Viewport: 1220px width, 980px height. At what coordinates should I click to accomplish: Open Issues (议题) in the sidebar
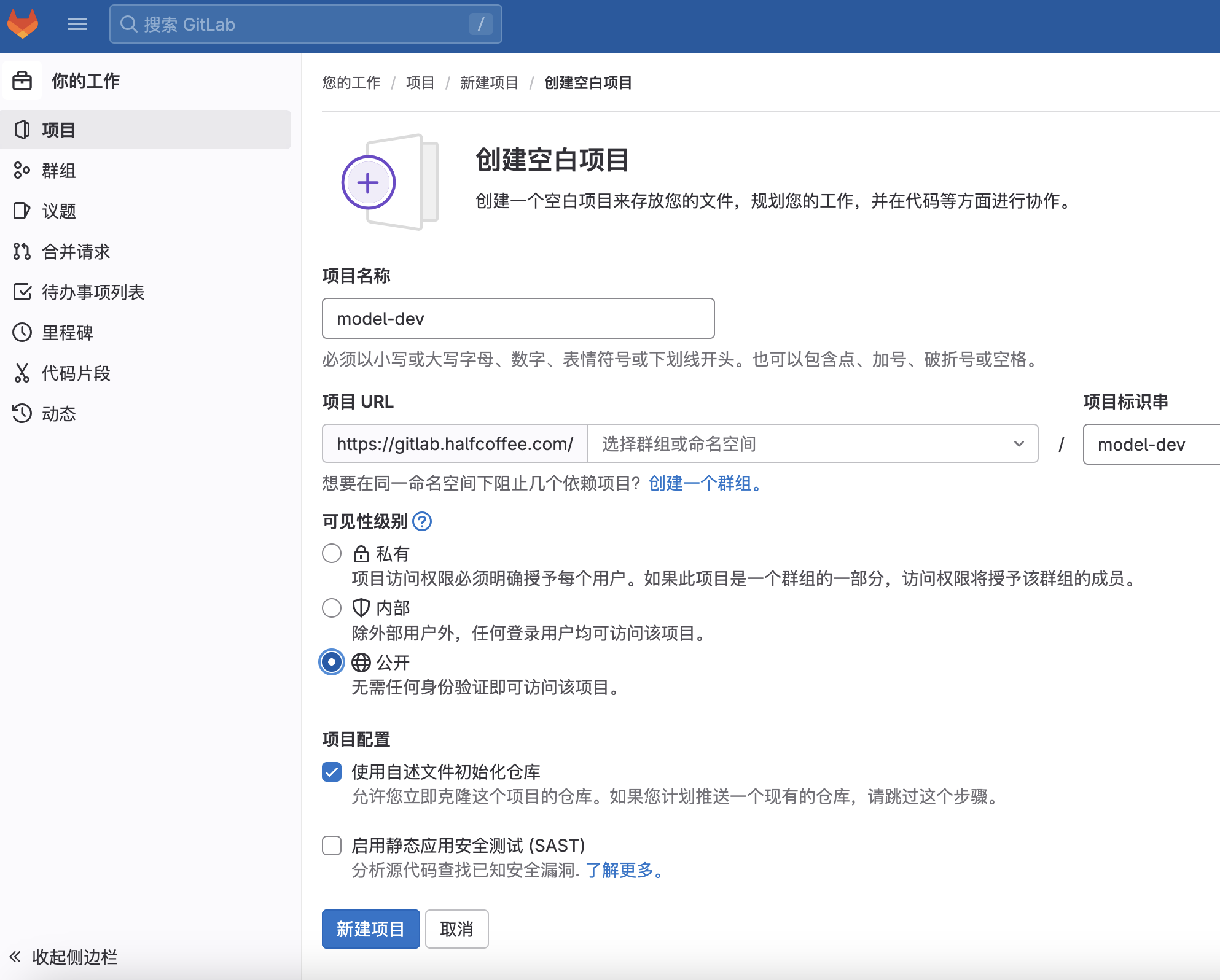point(58,211)
